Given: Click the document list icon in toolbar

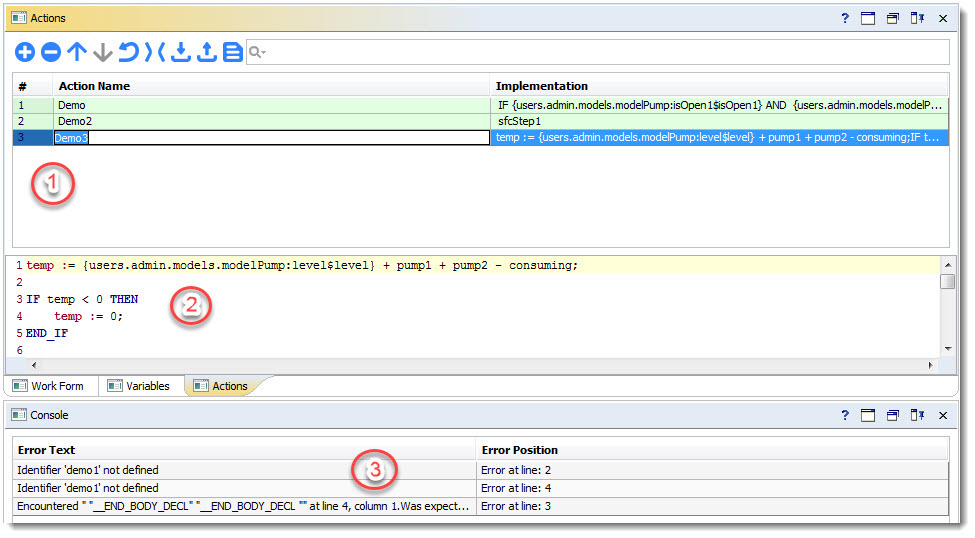Looking at the screenshot, I should 233,53.
